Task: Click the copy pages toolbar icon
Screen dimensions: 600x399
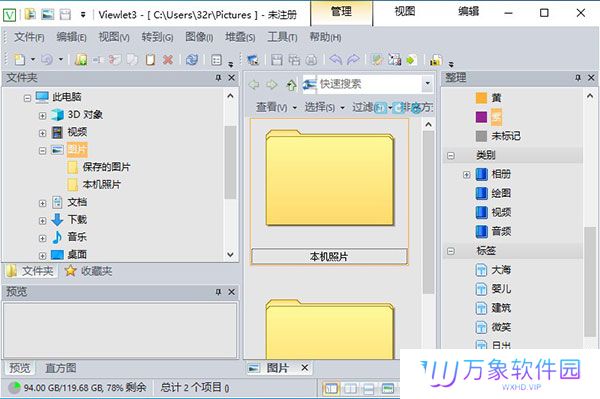Action: point(132,59)
